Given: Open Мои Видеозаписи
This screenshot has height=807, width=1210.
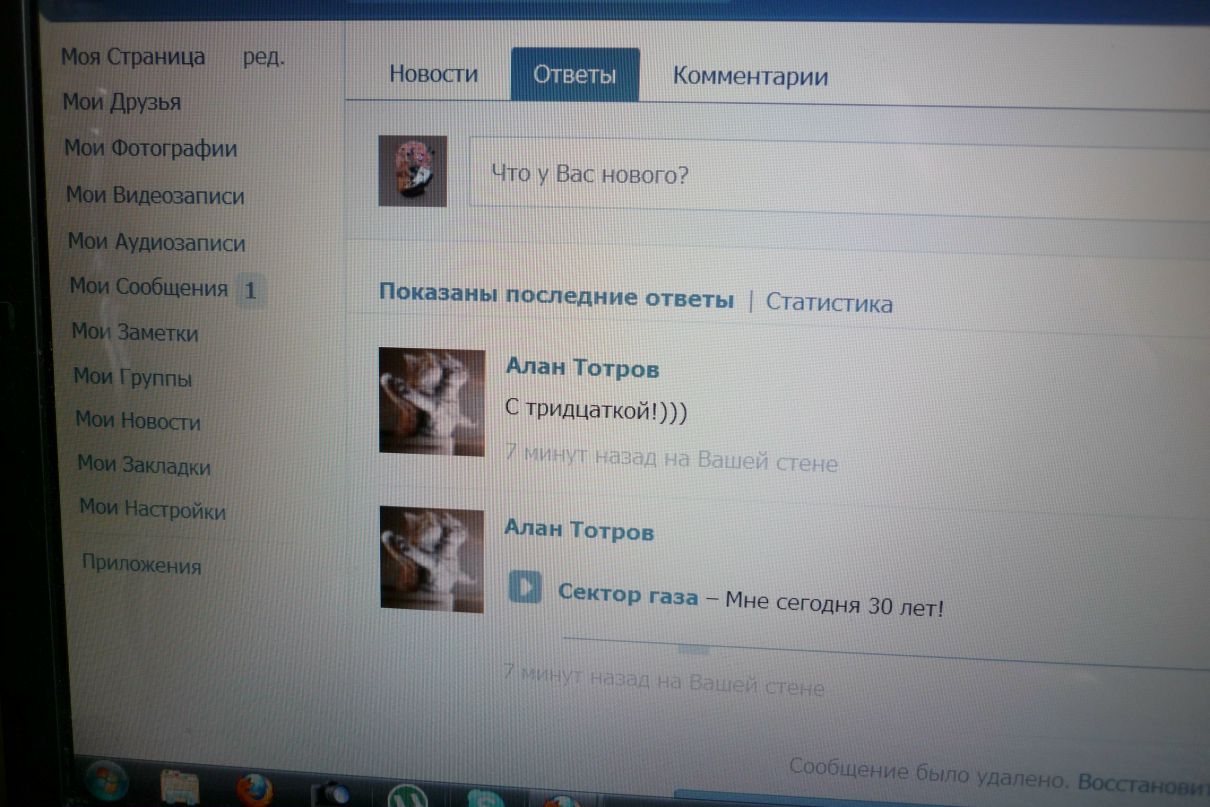Looking at the screenshot, I should click(155, 196).
